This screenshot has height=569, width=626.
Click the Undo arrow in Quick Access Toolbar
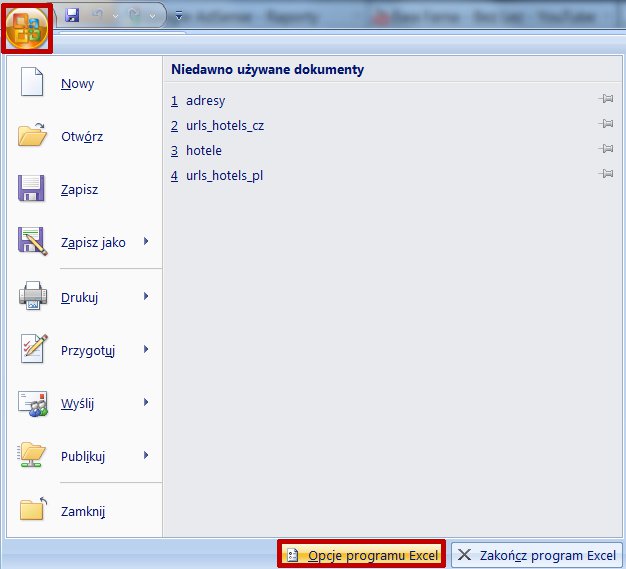(x=97, y=15)
